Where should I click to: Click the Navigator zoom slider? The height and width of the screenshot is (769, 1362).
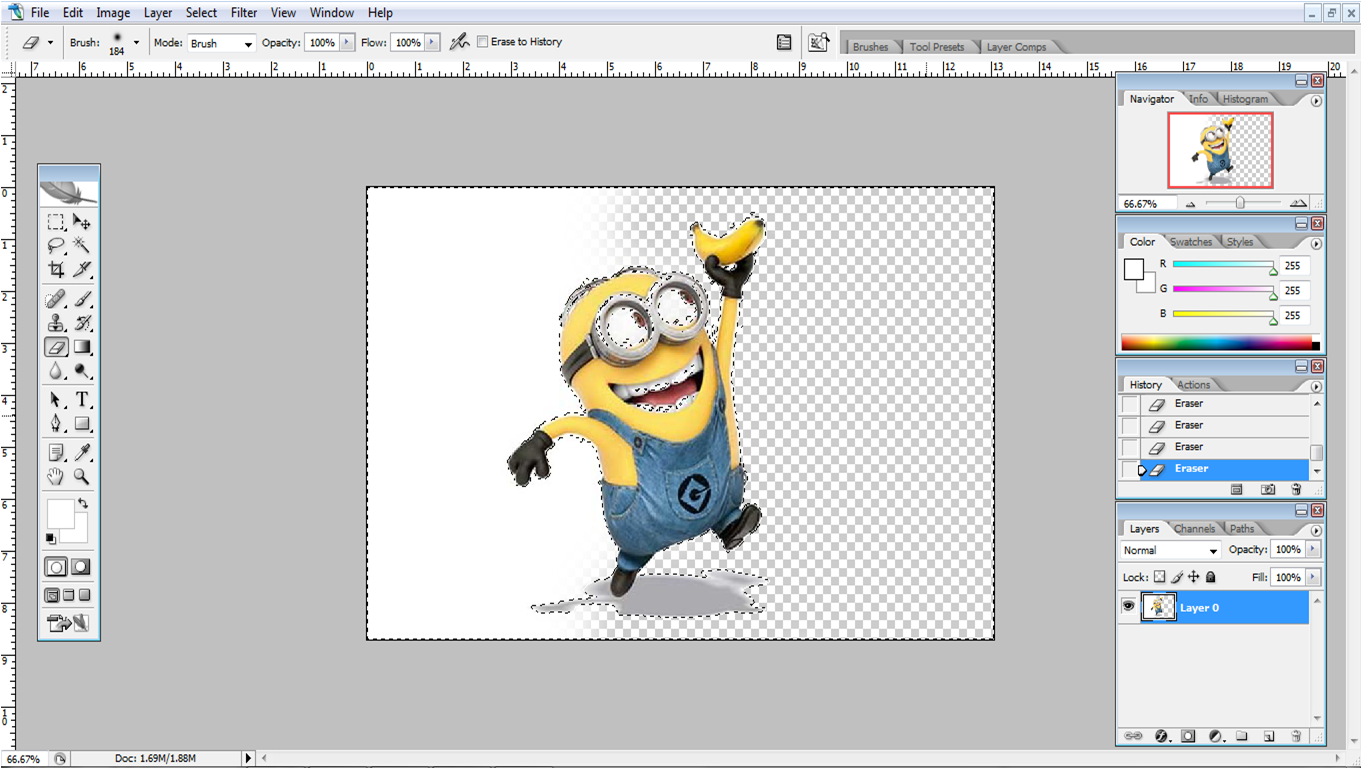[1240, 202]
